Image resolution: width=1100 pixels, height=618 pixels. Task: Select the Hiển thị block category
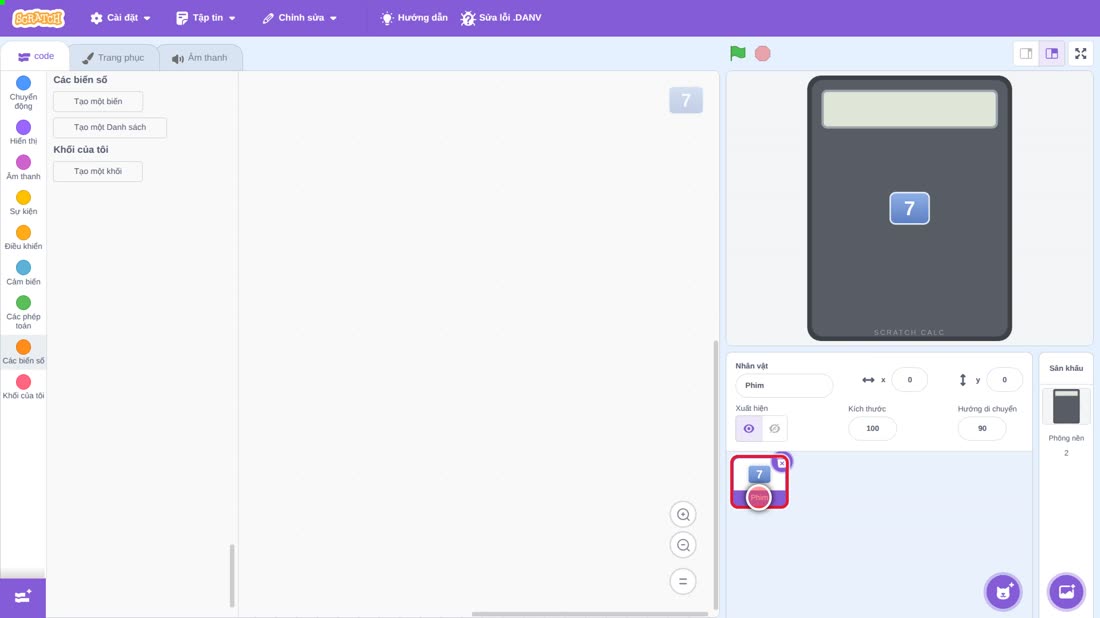(x=23, y=132)
